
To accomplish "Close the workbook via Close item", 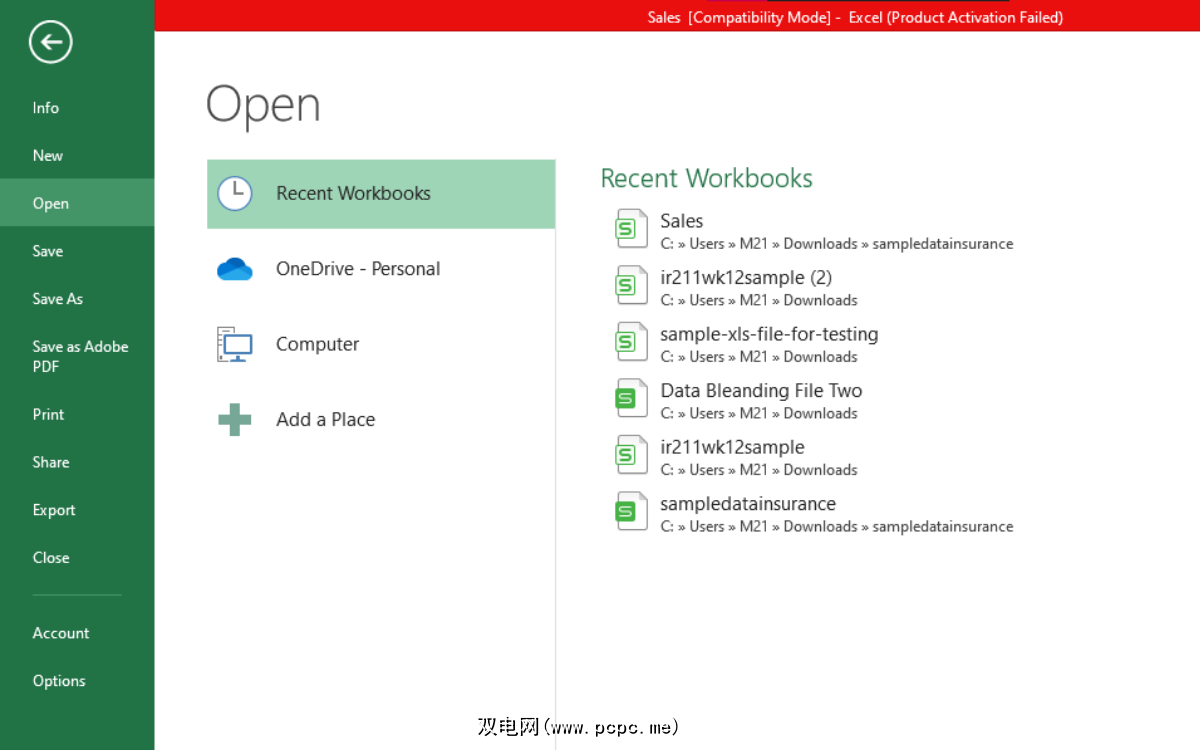I will pos(77,558).
